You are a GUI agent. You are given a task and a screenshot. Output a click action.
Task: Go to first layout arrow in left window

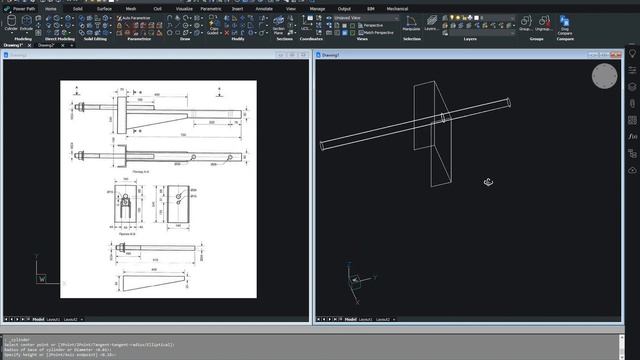tap(6, 319)
